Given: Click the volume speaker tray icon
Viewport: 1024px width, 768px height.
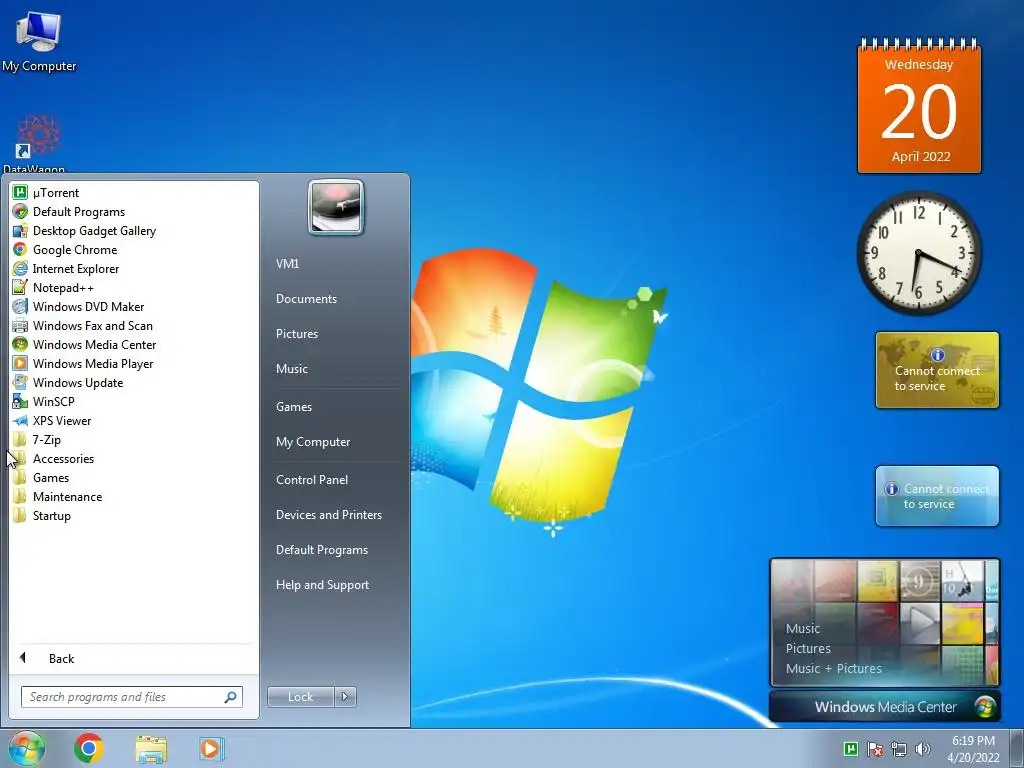Looking at the screenshot, I should click(923, 749).
